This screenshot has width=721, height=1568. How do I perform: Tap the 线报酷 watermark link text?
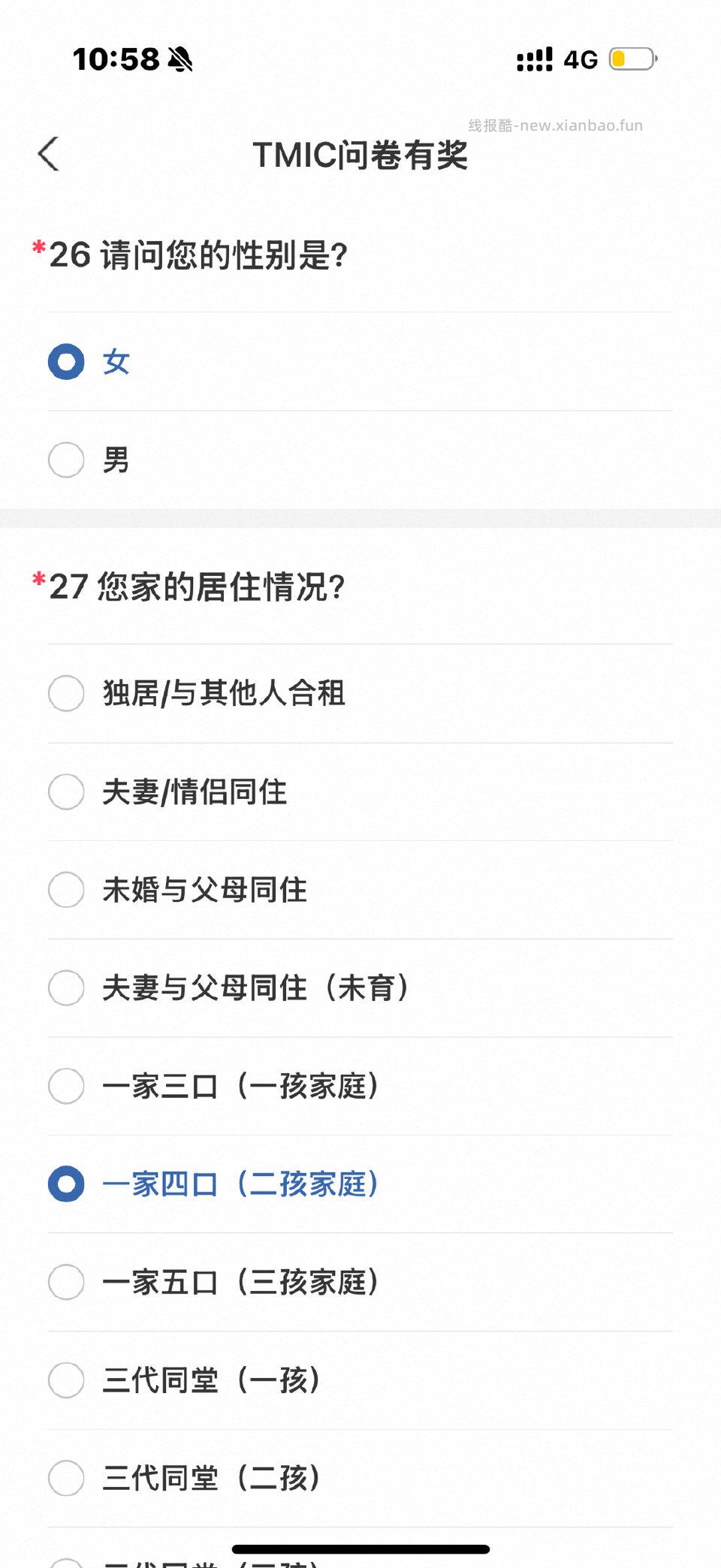[555, 125]
